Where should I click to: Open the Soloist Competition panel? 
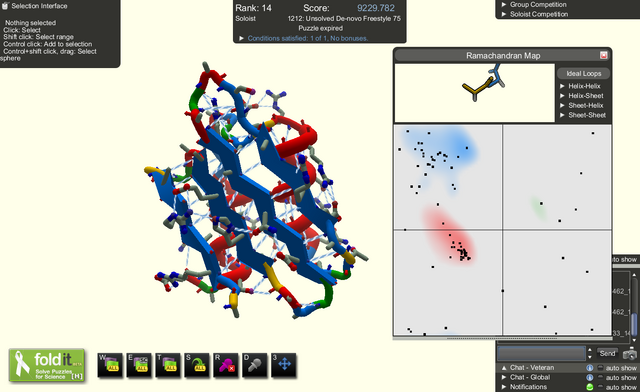pyautogui.click(x=535, y=14)
